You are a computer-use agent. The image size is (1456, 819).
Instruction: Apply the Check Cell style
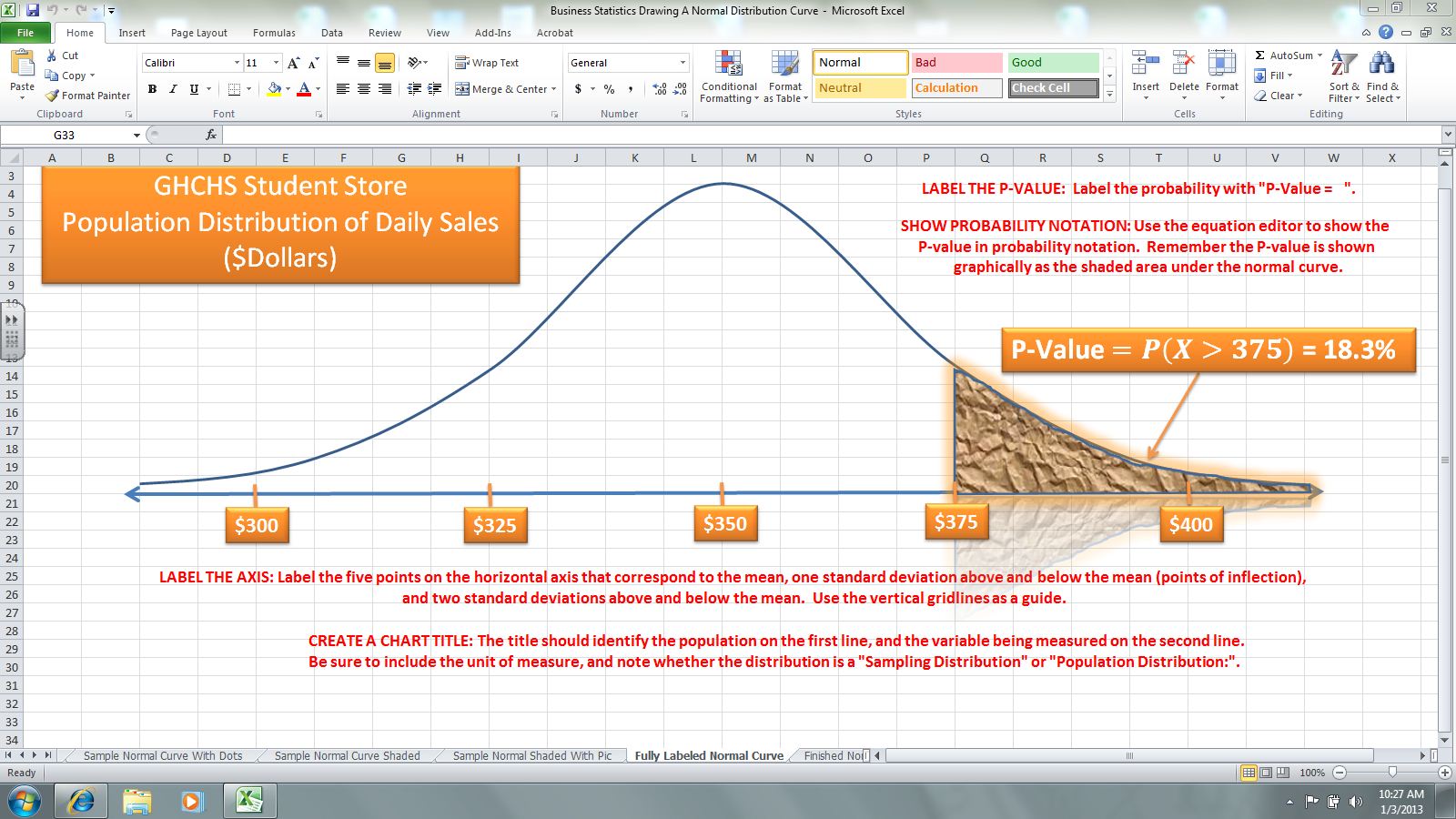pyautogui.click(x=1053, y=88)
